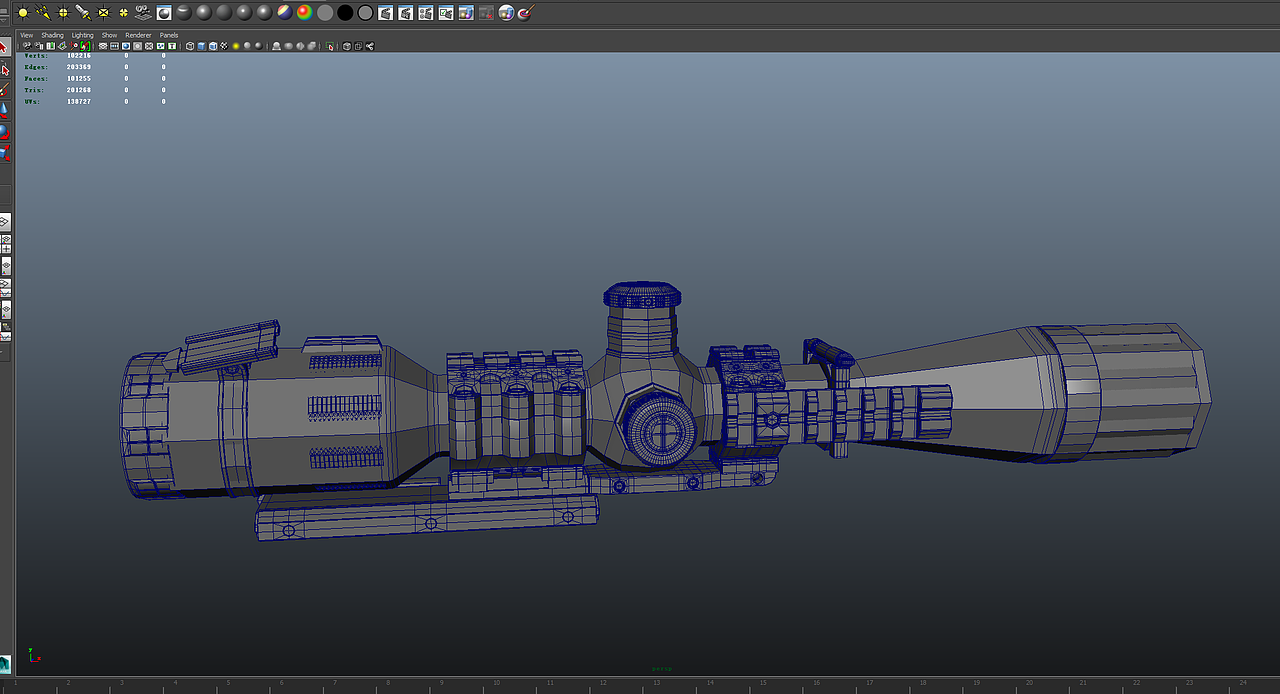Image resolution: width=1280 pixels, height=694 pixels.
Task: Activate the Move tool in toolbox
Action: point(4,110)
